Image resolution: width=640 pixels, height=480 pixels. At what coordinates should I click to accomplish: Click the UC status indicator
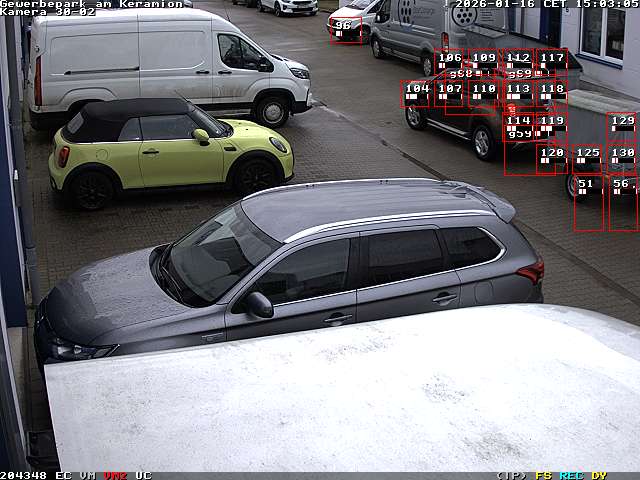point(144,475)
